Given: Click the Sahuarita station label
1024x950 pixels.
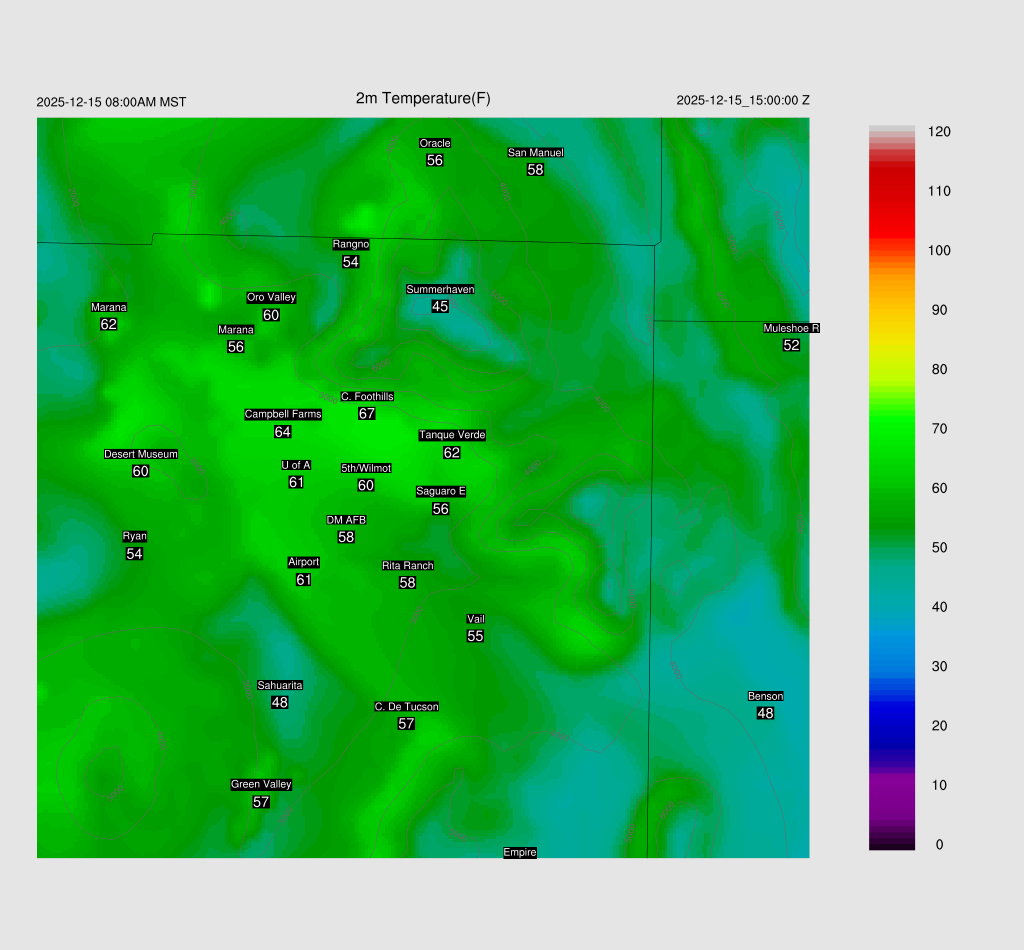Looking at the screenshot, I should tap(280, 685).
